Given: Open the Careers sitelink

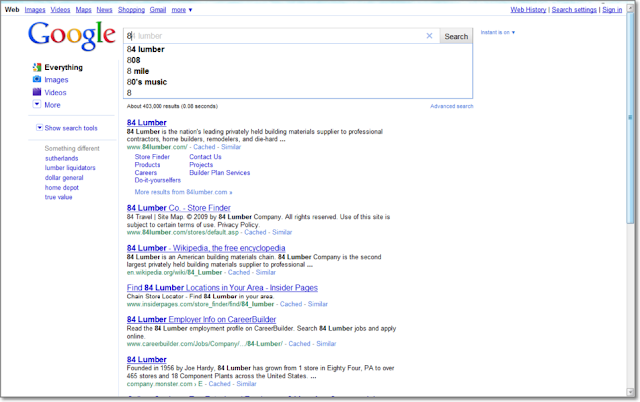Looking at the screenshot, I should (x=146, y=173).
